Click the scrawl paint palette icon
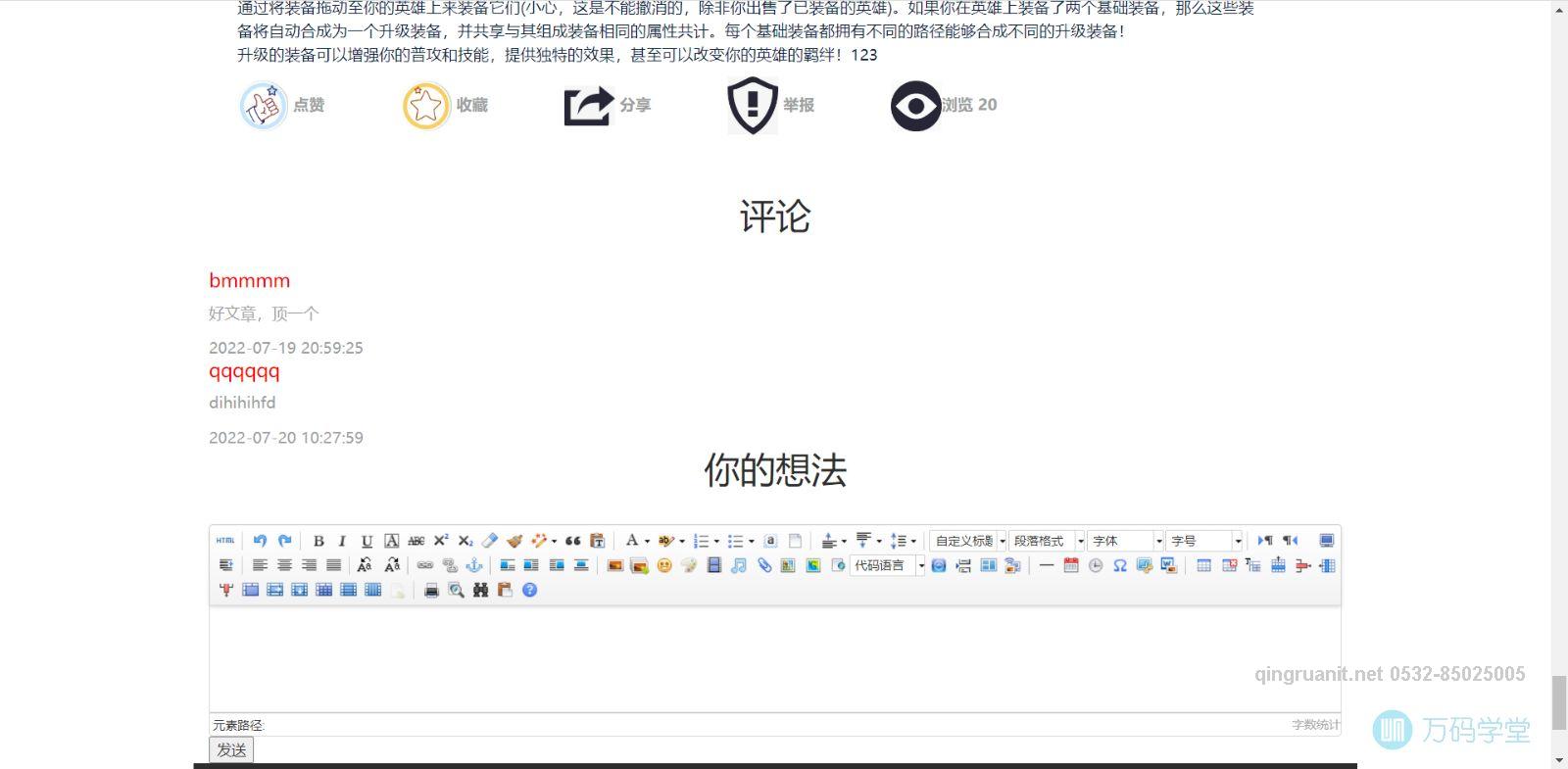The image size is (1568, 769). (689, 565)
